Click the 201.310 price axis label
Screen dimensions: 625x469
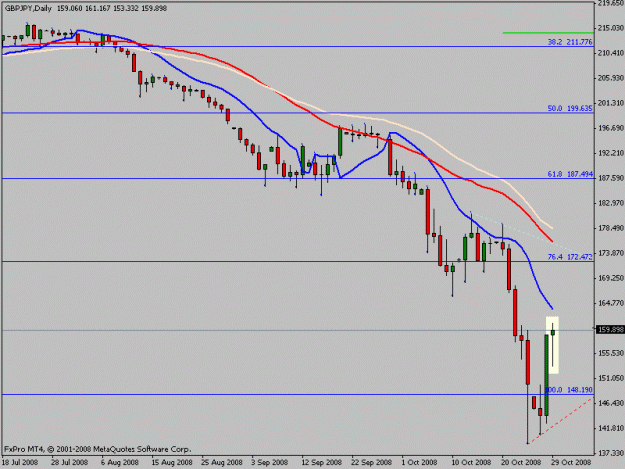coord(611,103)
